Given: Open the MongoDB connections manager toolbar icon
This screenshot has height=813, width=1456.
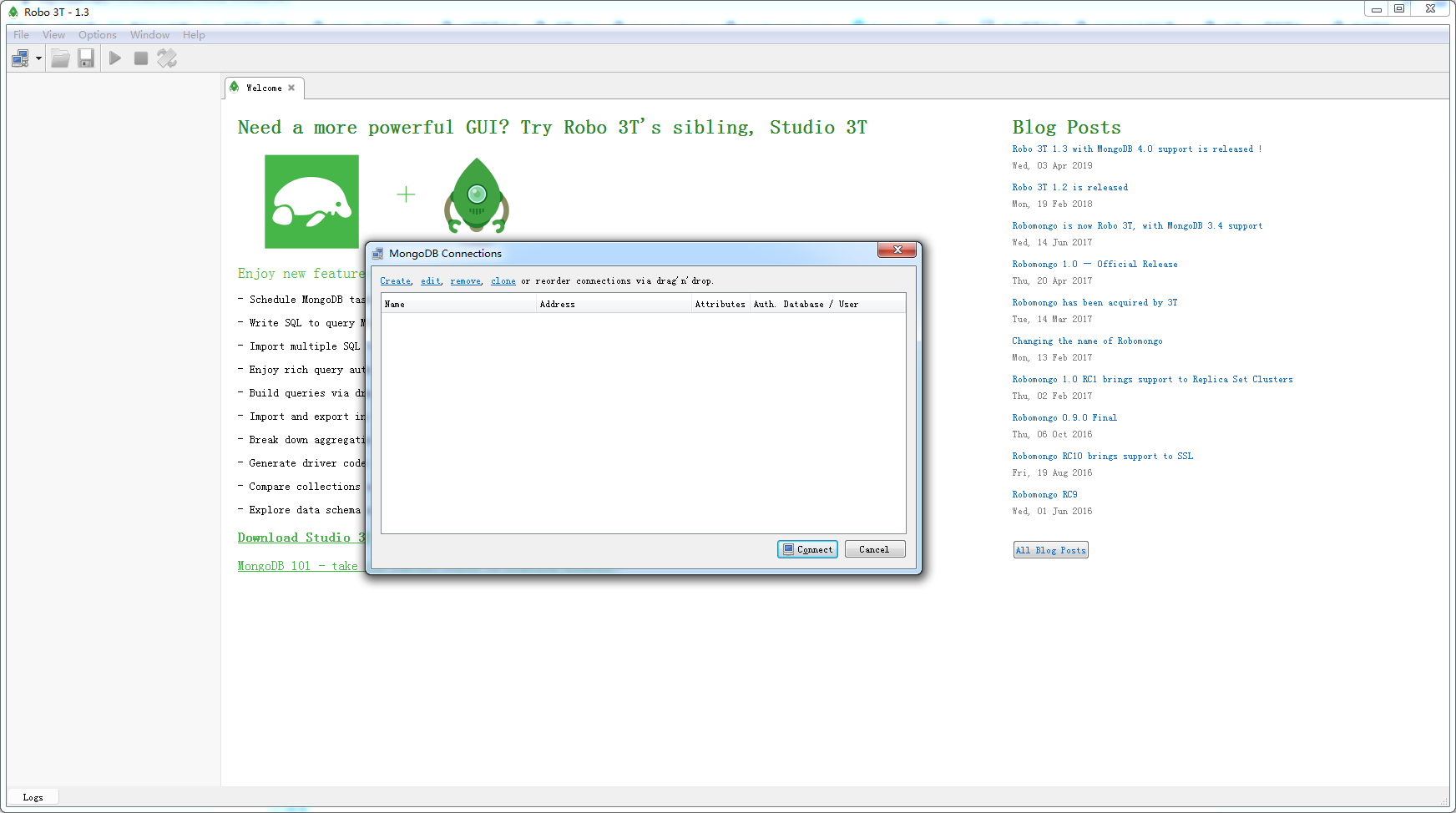Looking at the screenshot, I should coord(20,58).
